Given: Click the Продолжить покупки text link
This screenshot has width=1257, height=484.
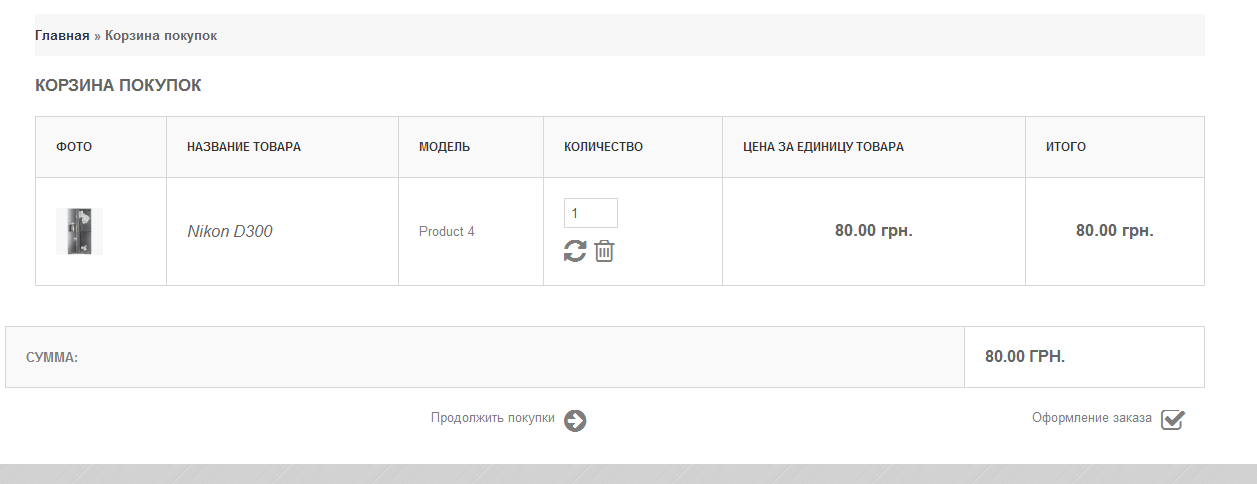Looking at the screenshot, I should coord(492,419).
